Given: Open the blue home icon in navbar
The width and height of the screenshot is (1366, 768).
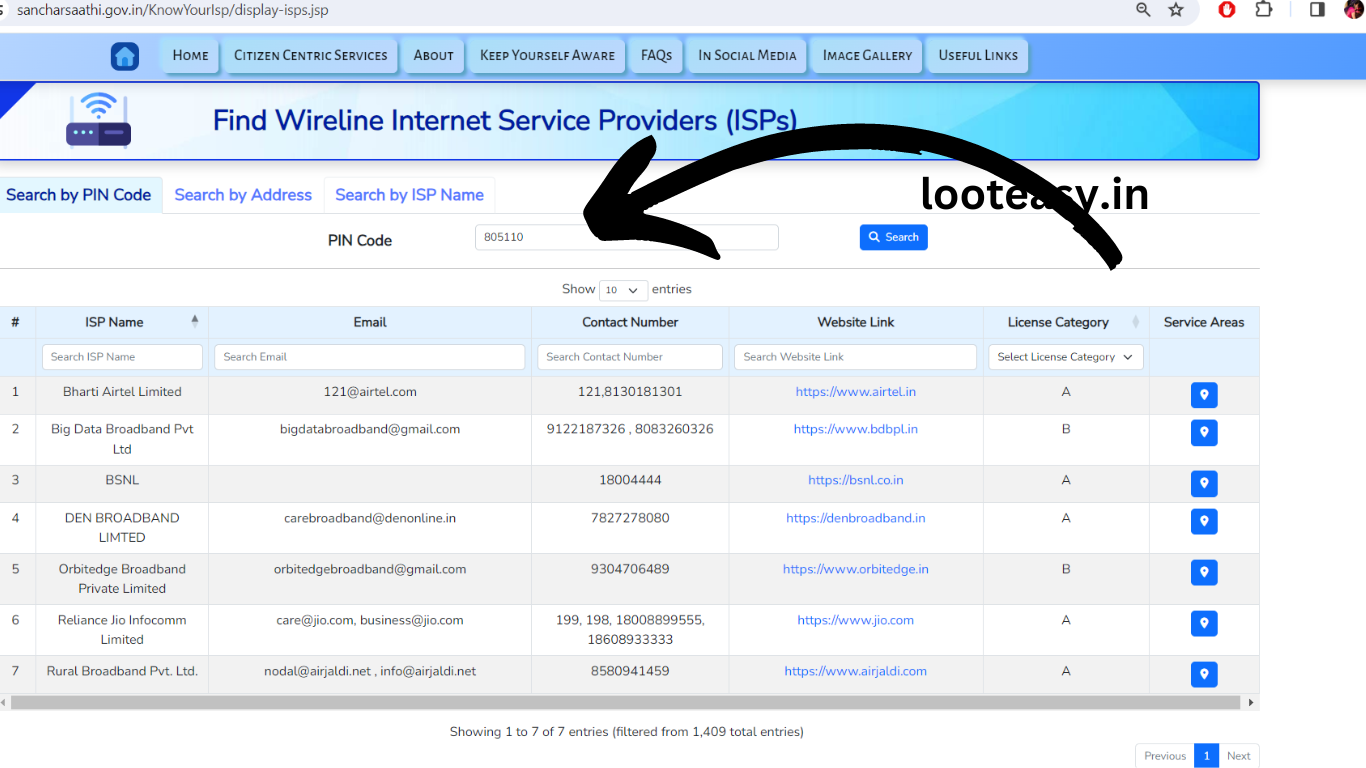Looking at the screenshot, I should [125, 56].
